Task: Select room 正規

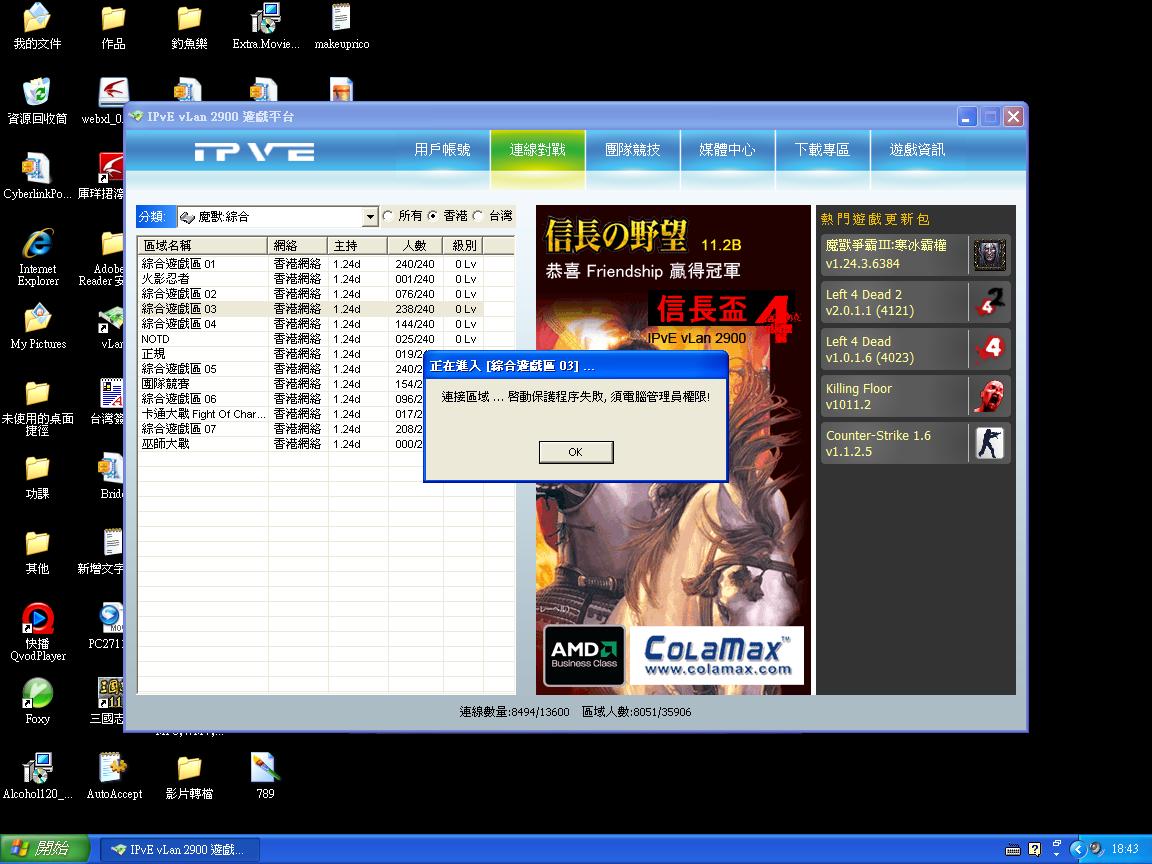Action: coord(281,354)
